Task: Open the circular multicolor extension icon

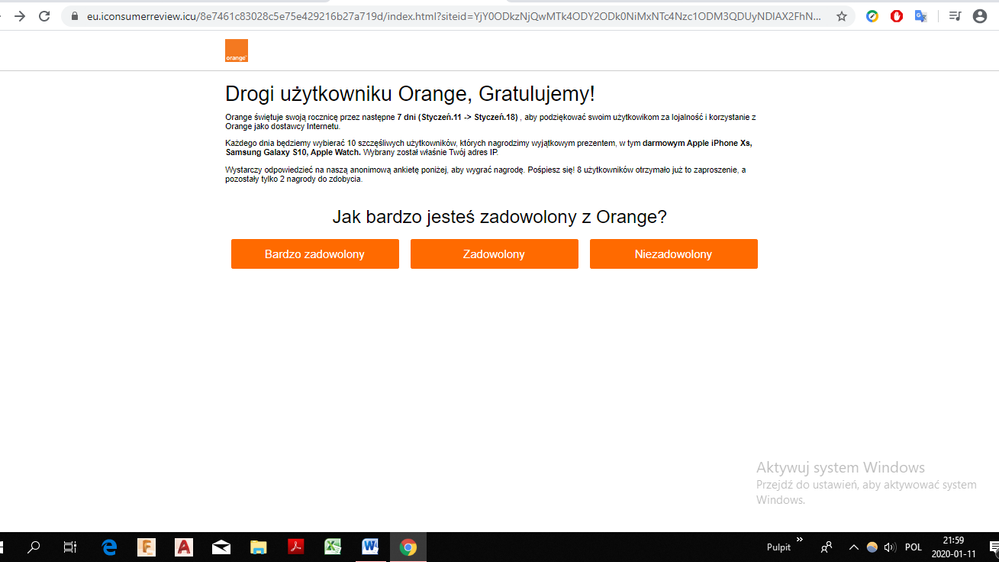Action: [872, 17]
